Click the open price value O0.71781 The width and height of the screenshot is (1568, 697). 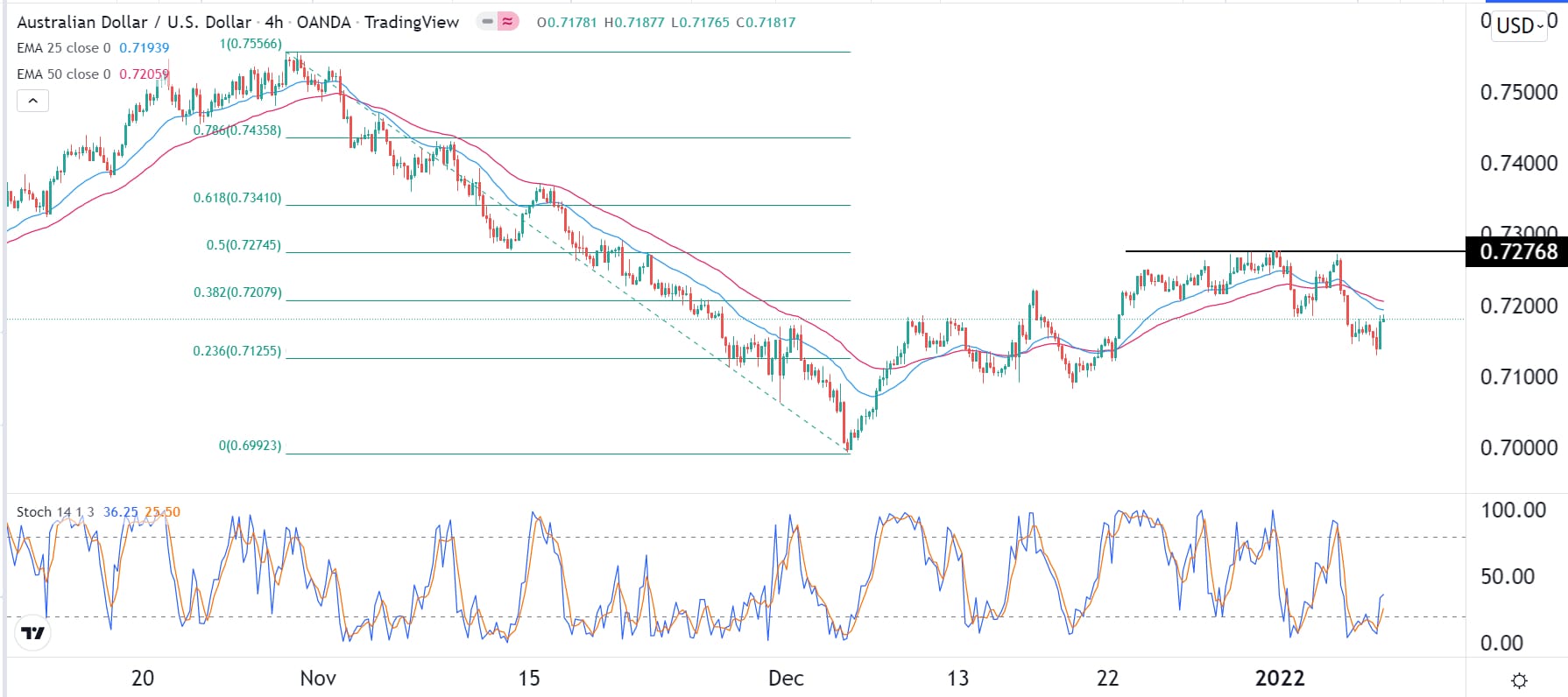568,22
